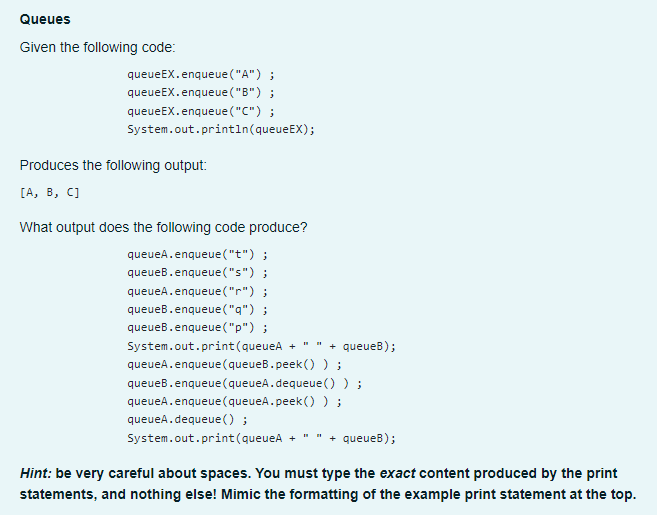The image size is (657, 515).
Task: Click the 'Given the following code:' sentence
Action: (x=98, y=47)
